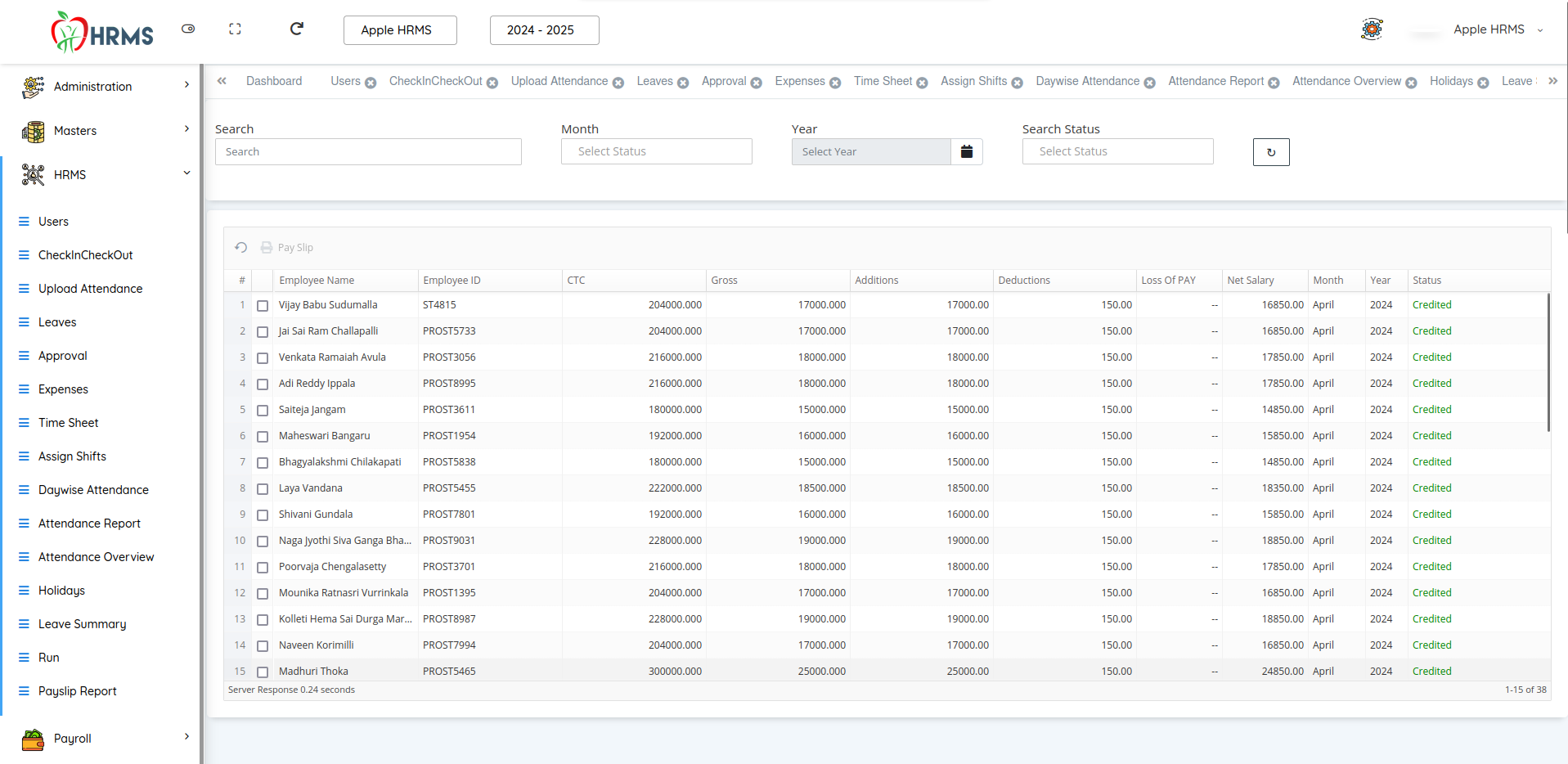Viewport: 1568px width, 764px height.
Task: Click the fullscreen expand icon
Action: click(235, 29)
